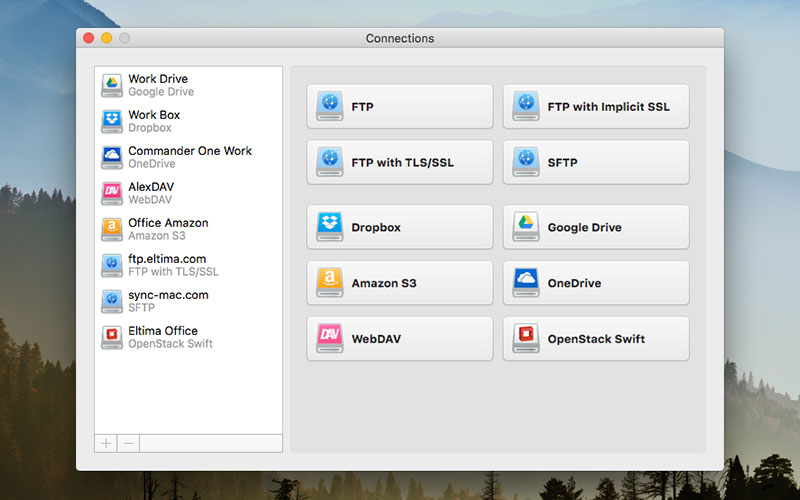Click the Amazon icon beside Office Amazon

112,229
